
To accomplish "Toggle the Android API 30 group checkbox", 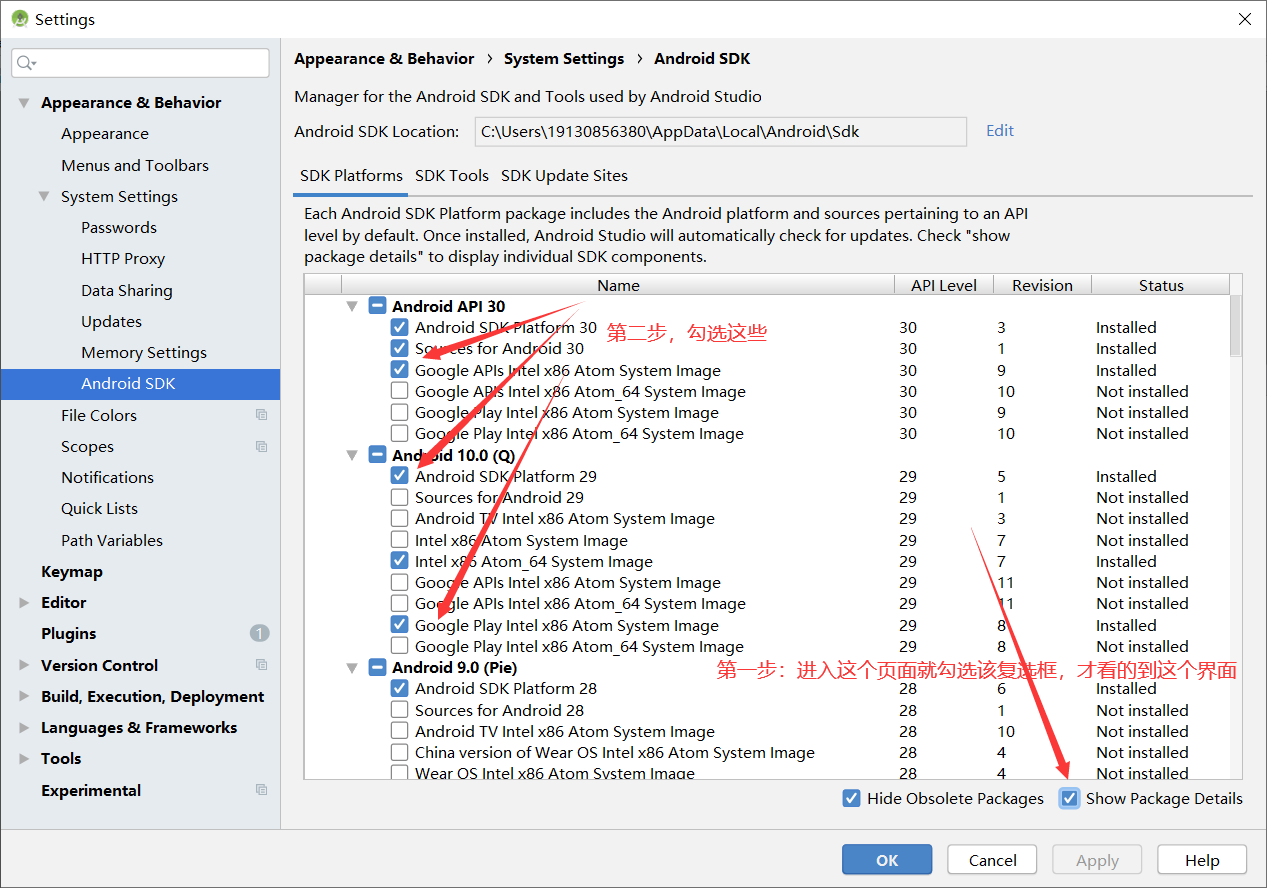I will tap(377, 306).
